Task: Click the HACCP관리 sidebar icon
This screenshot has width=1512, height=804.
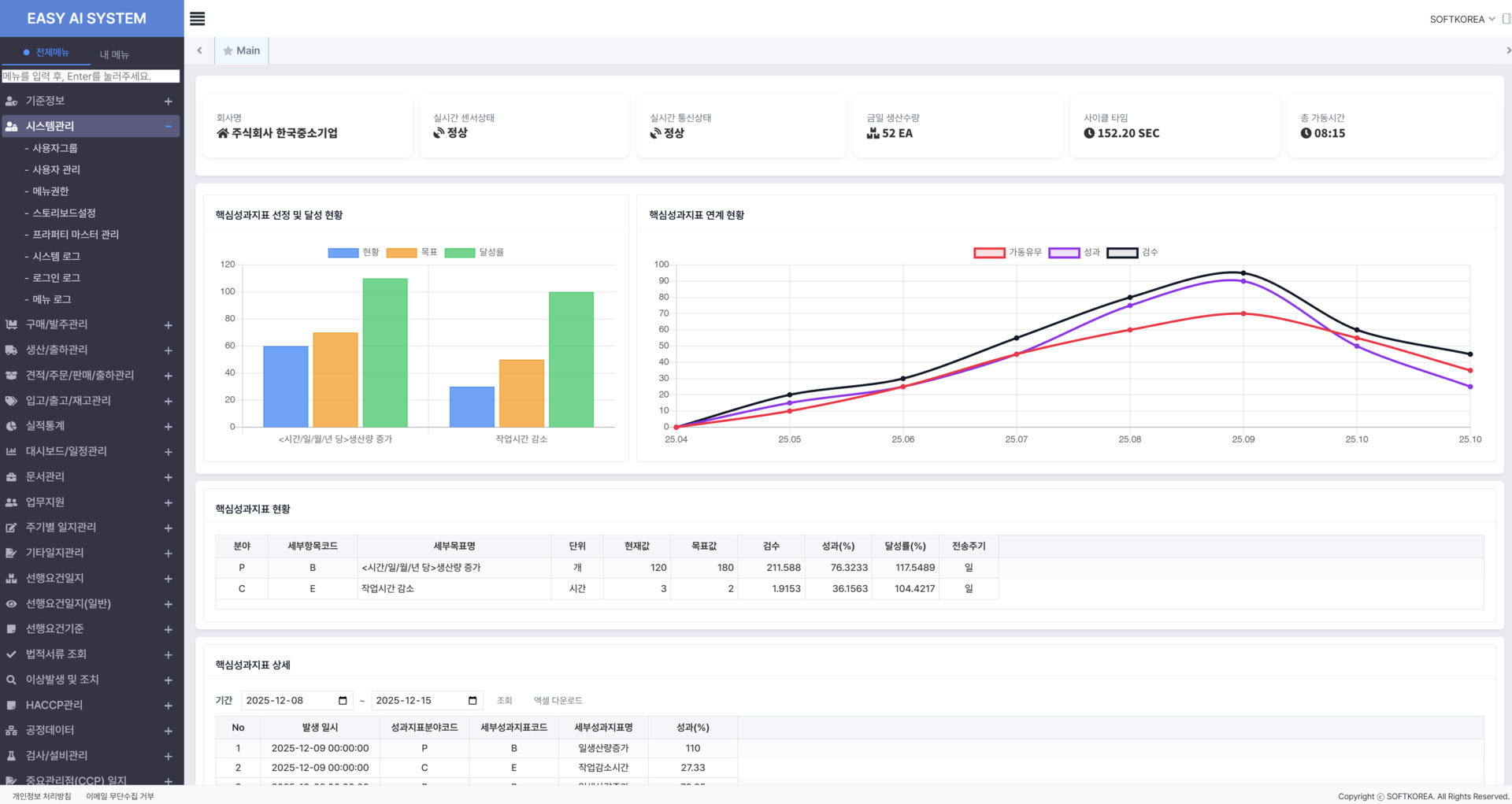Action: pos(11,705)
